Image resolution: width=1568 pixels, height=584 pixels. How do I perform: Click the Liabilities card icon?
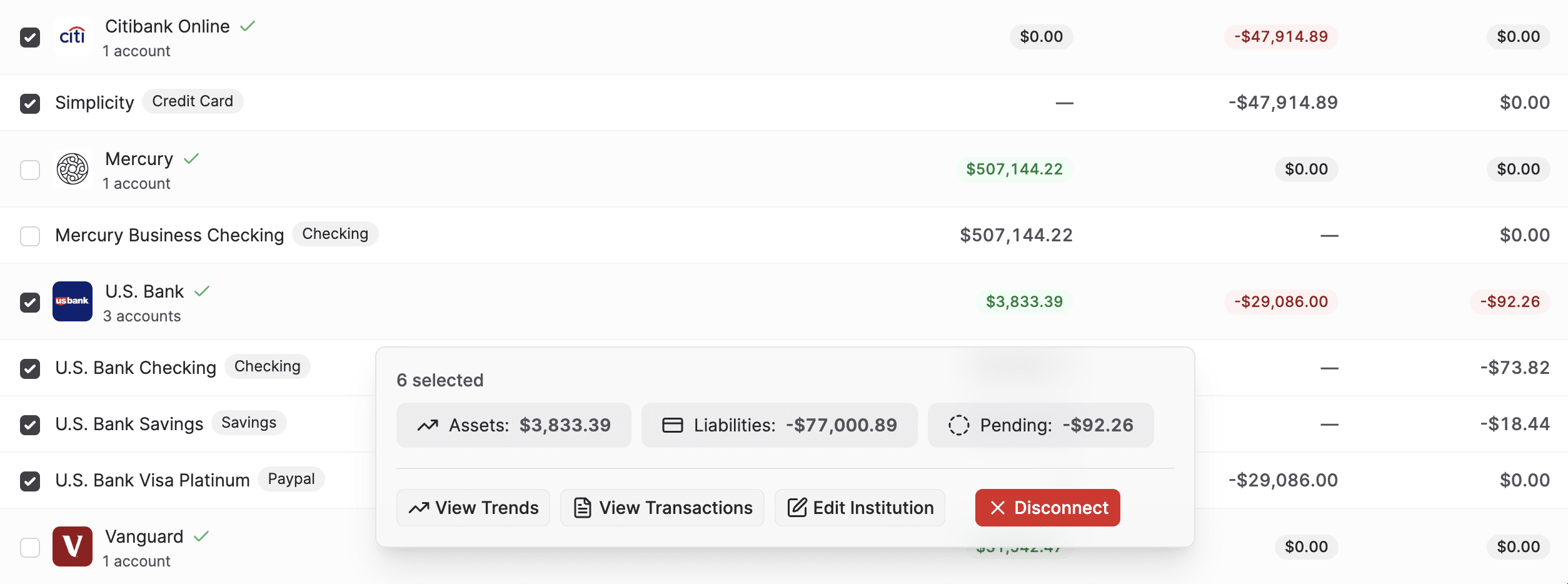(671, 425)
